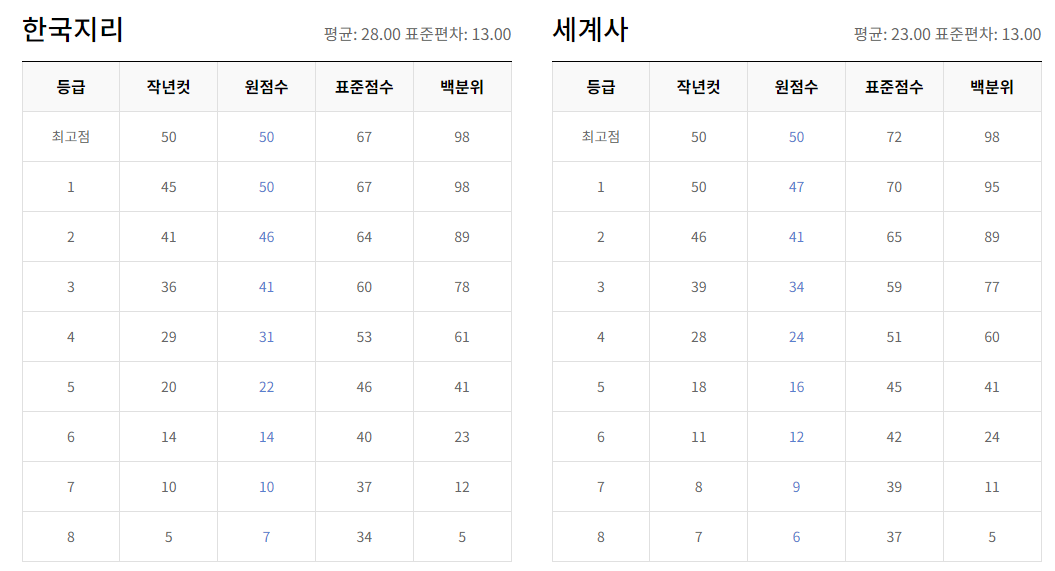Click 표준점수 42 in 세계사 grade 6 row
The height and width of the screenshot is (571, 1055).
(x=894, y=437)
